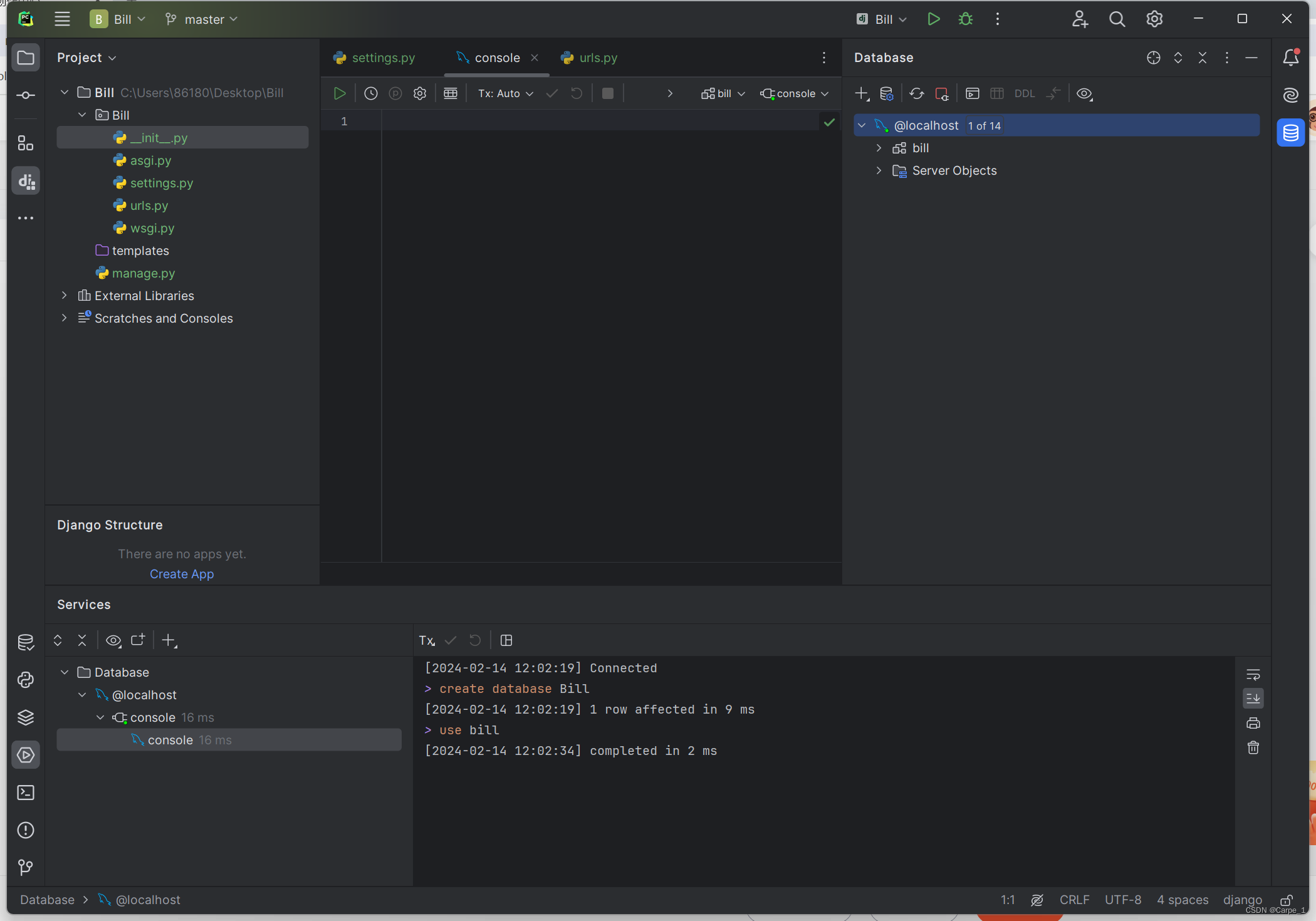Open the master branch selector
Screen dimensions: 1316x921
coord(204,19)
